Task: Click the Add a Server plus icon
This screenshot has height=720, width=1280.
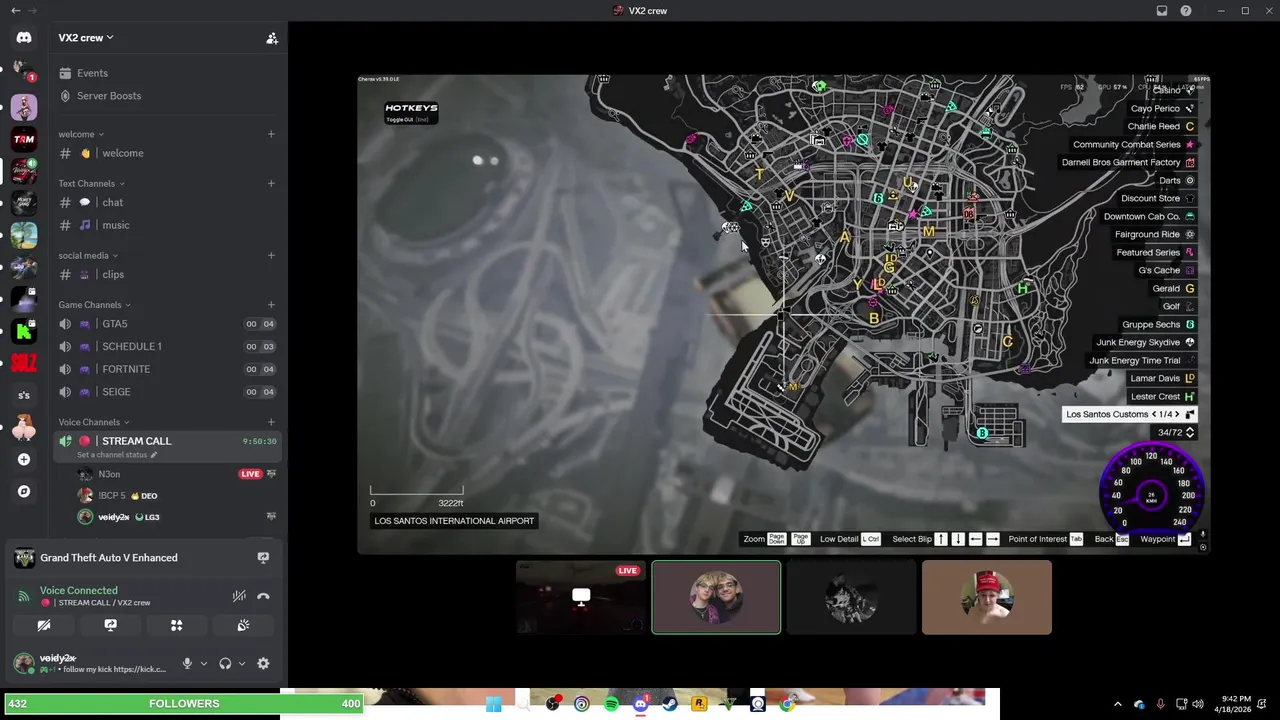Action: [x=24, y=459]
